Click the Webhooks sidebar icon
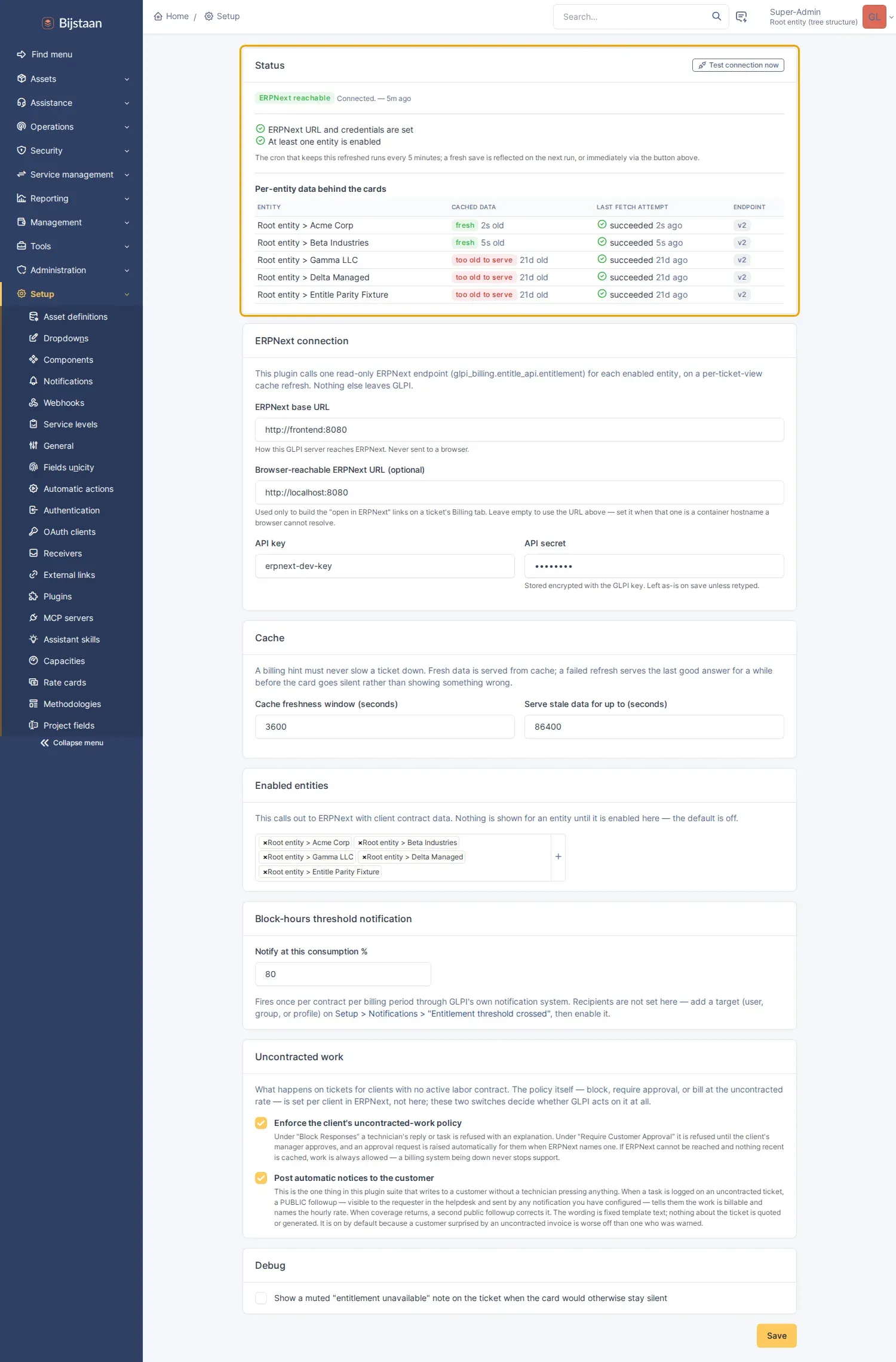 pos(33,403)
